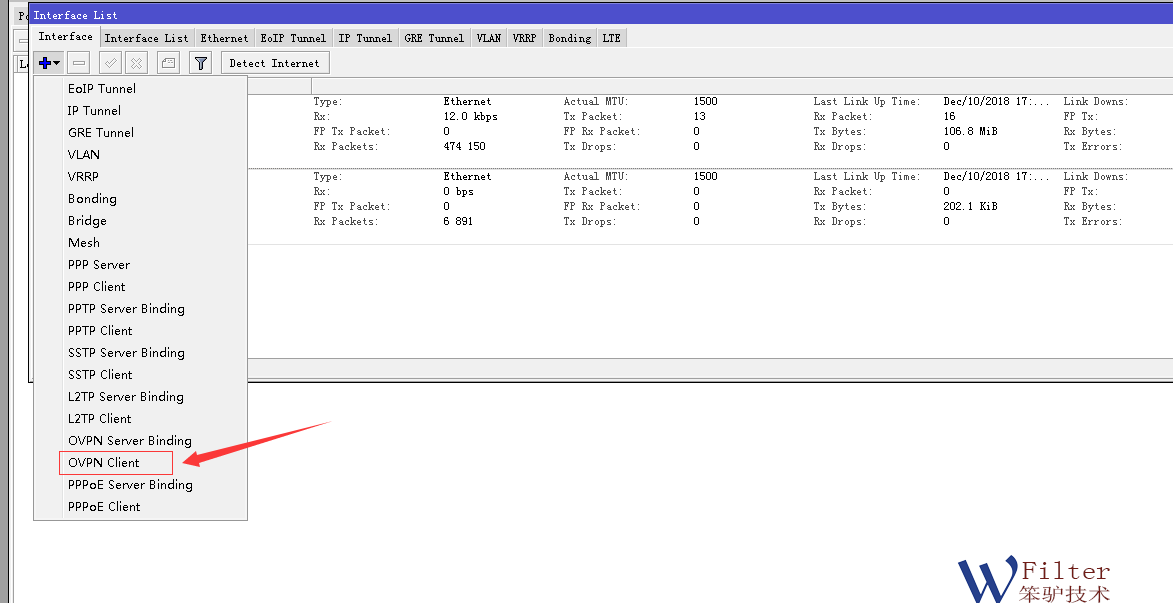
Task: Open the funnel Filter icon
Action: [201, 63]
